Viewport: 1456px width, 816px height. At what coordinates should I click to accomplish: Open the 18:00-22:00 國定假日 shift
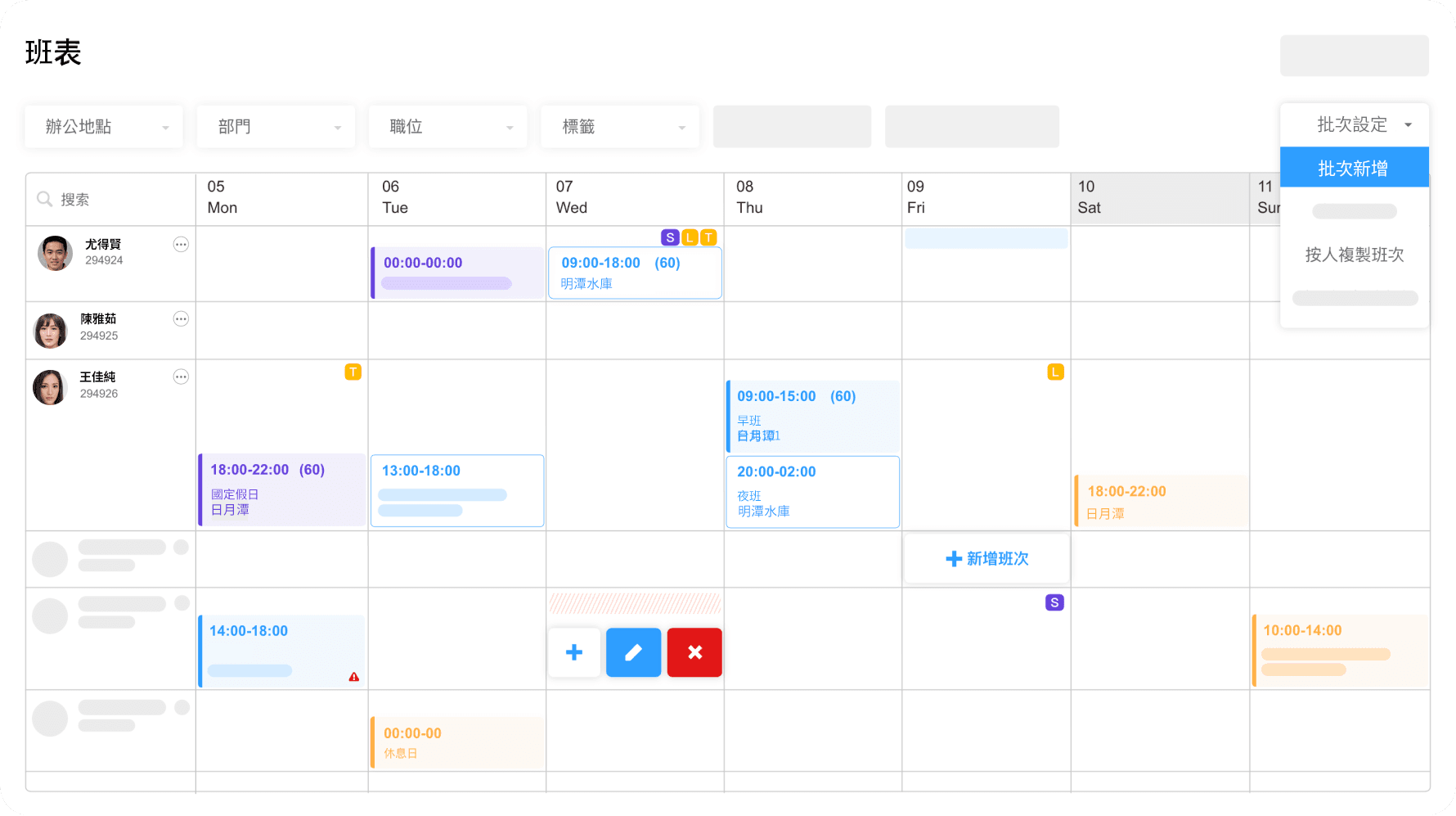pyautogui.click(x=282, y=489)
